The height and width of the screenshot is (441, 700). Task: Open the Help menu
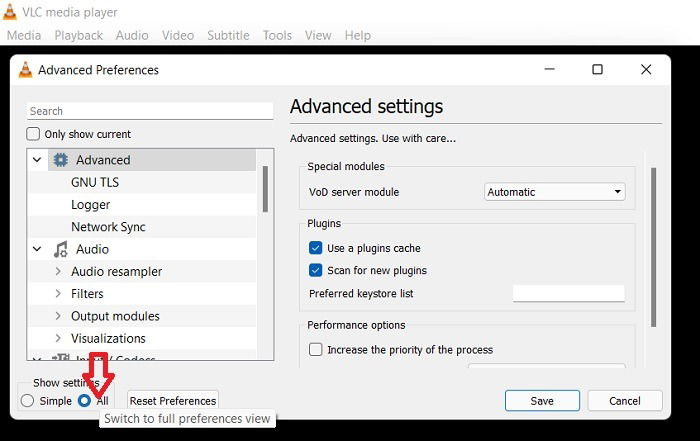(358, 35)
